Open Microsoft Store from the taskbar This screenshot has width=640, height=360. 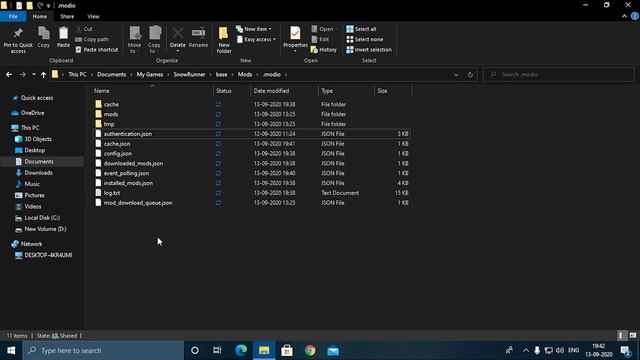287,350
